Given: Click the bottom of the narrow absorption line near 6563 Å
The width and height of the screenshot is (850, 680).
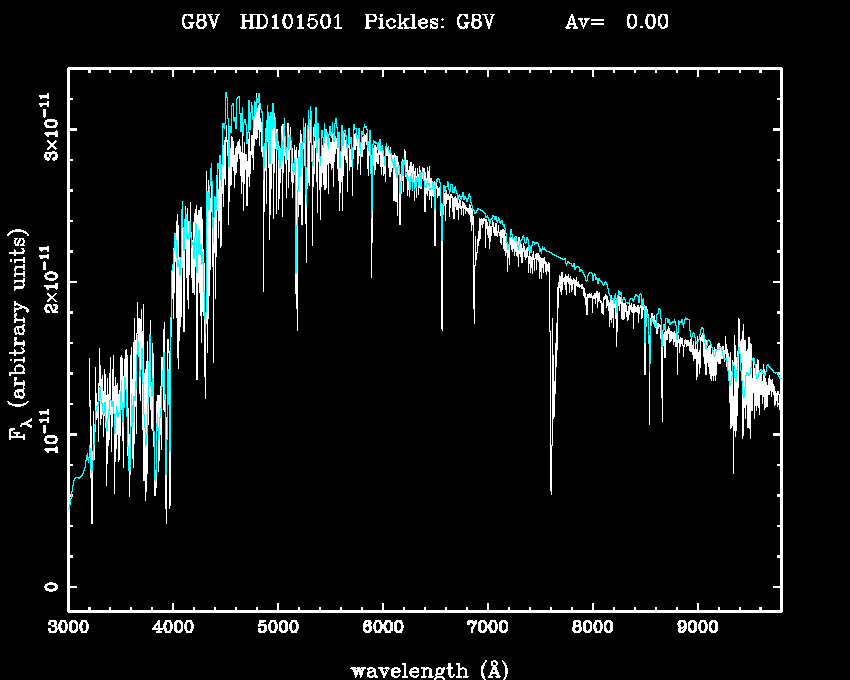Looking at the screenshot, I should (x=441, y=328).
